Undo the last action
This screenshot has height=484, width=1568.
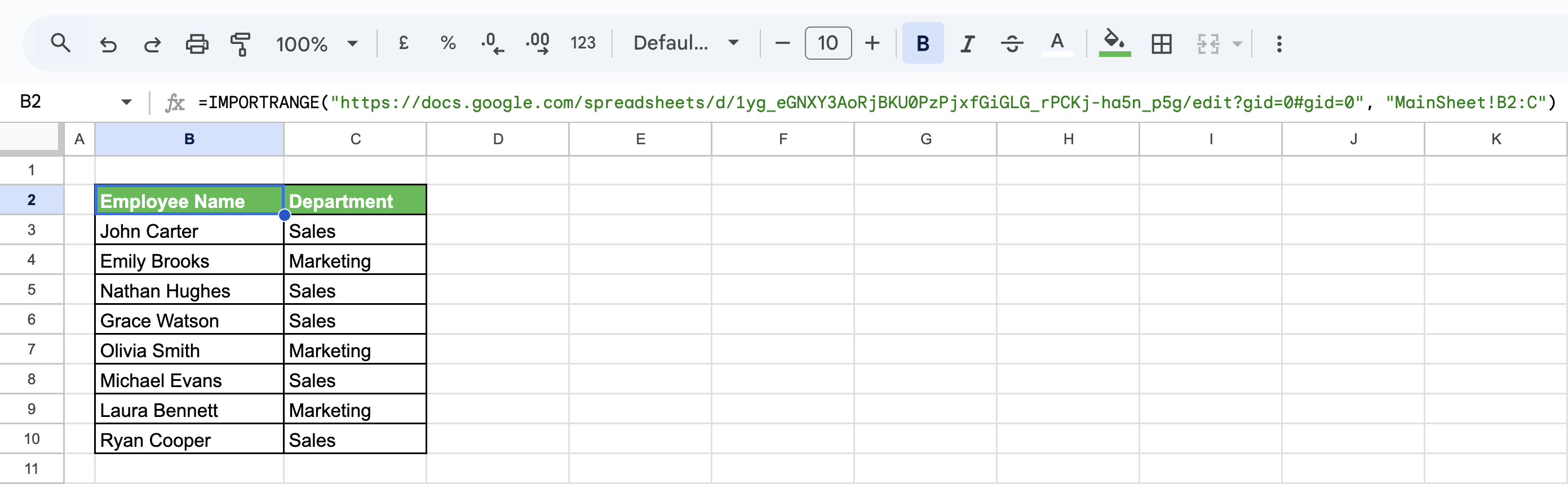coord(108,44)
